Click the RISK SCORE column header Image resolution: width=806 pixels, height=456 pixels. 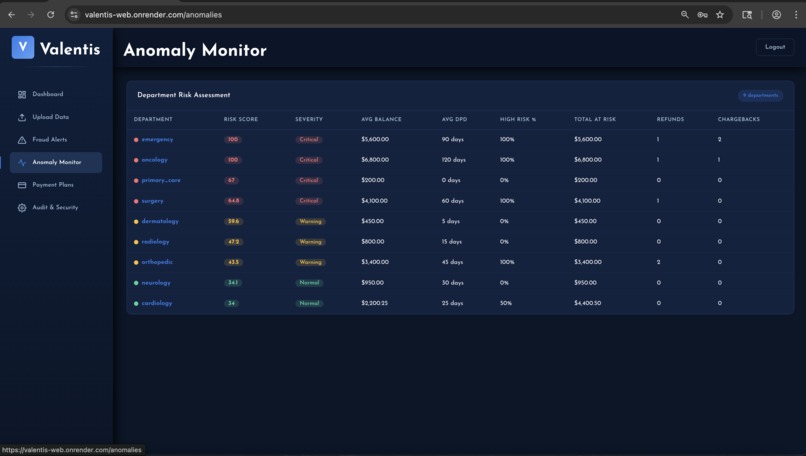(241, 119)
